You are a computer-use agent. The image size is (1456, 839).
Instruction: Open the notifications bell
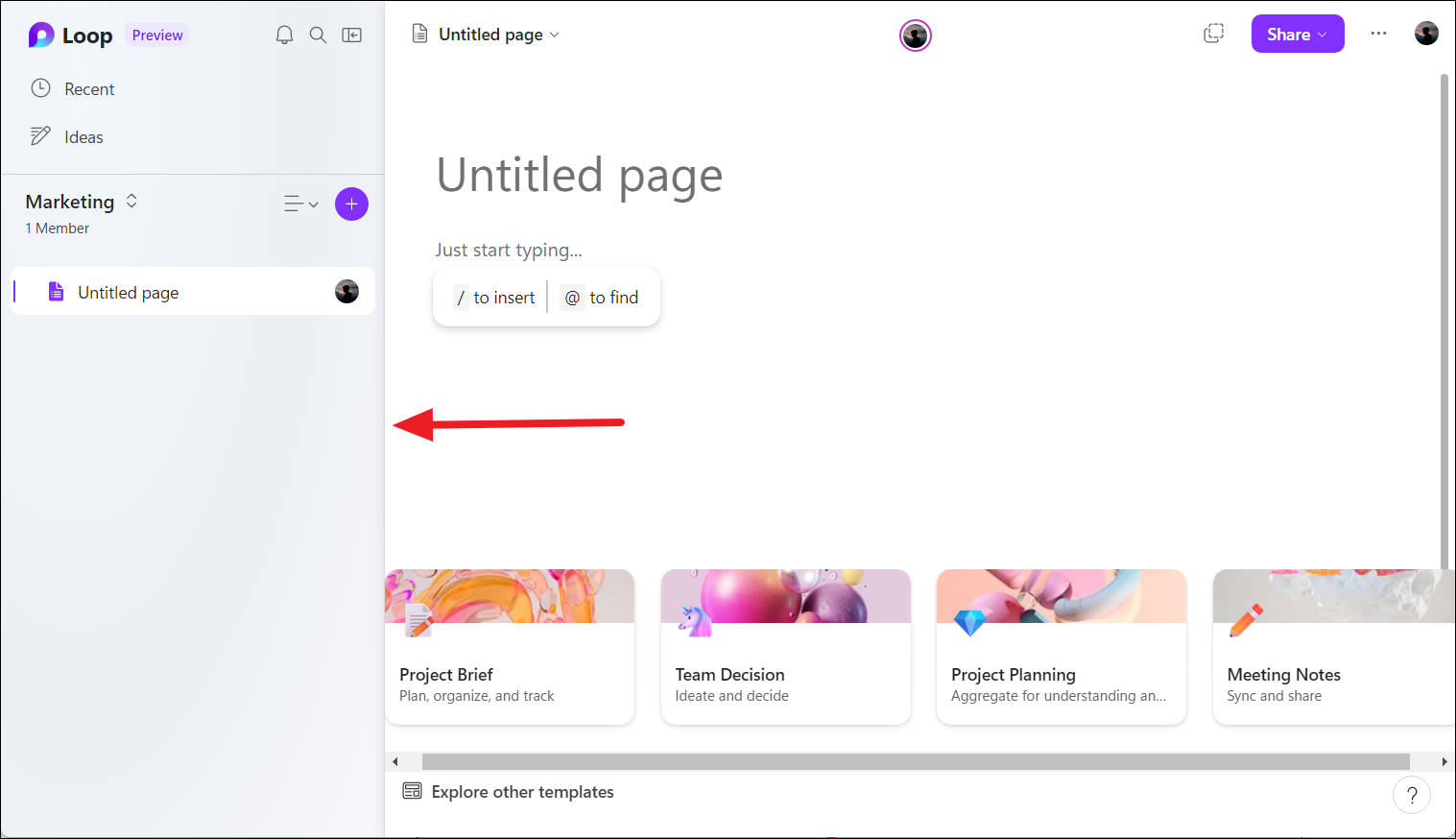tap(284, 36)
